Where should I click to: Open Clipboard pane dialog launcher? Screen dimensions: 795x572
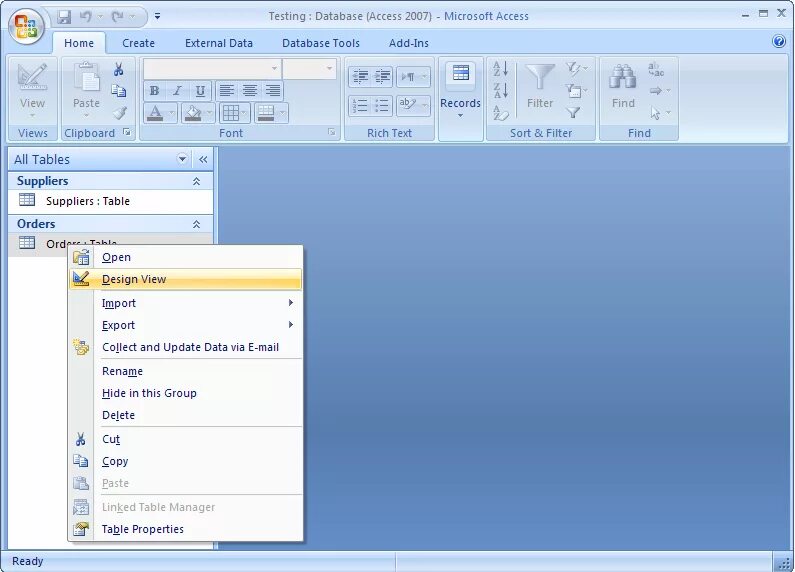pos(127,133)
